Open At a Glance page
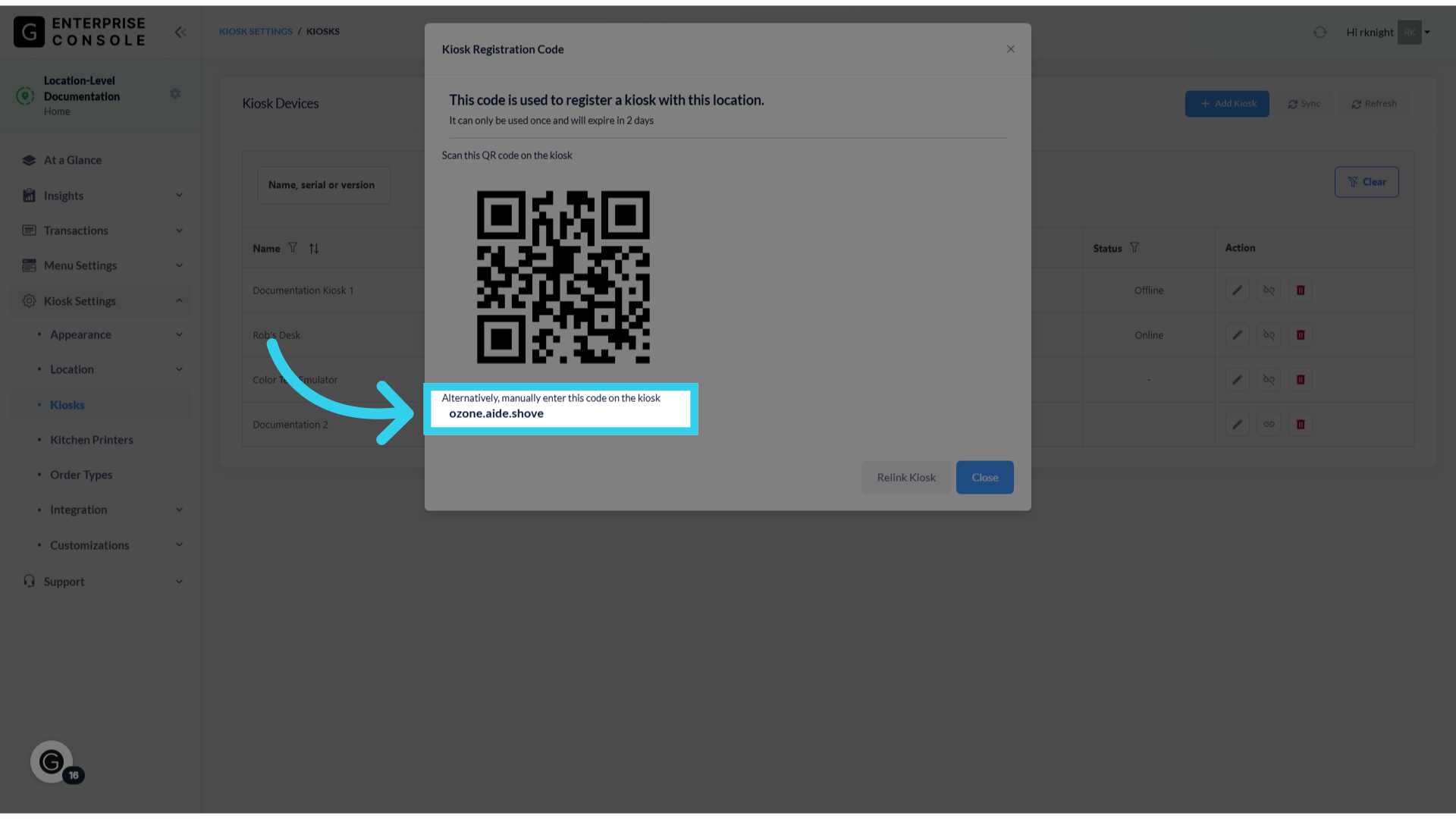 point(100,160)
